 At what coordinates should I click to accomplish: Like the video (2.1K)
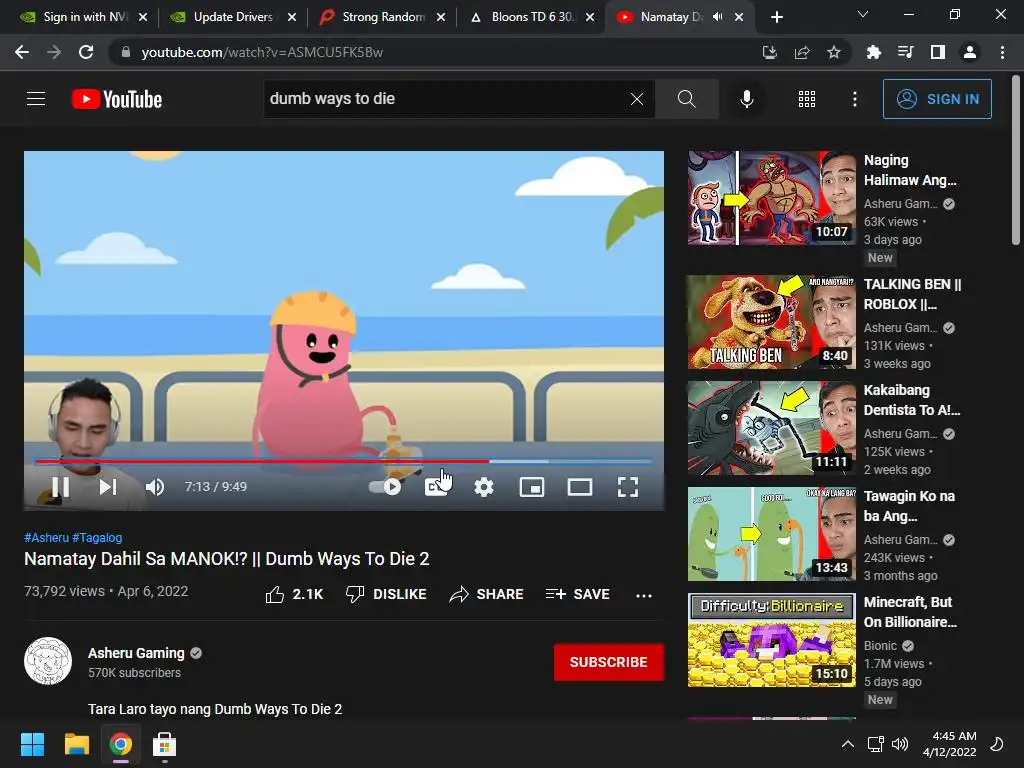pyautogui.click(x=295, y=594)
